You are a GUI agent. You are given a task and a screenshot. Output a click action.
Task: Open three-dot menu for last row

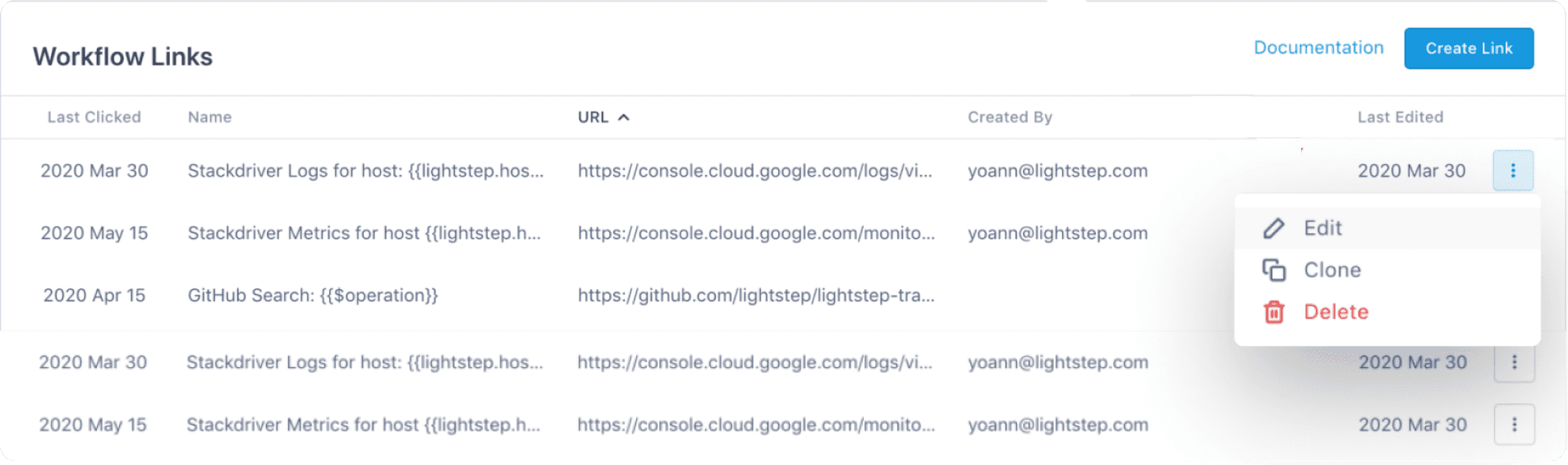coord(1514,425)
